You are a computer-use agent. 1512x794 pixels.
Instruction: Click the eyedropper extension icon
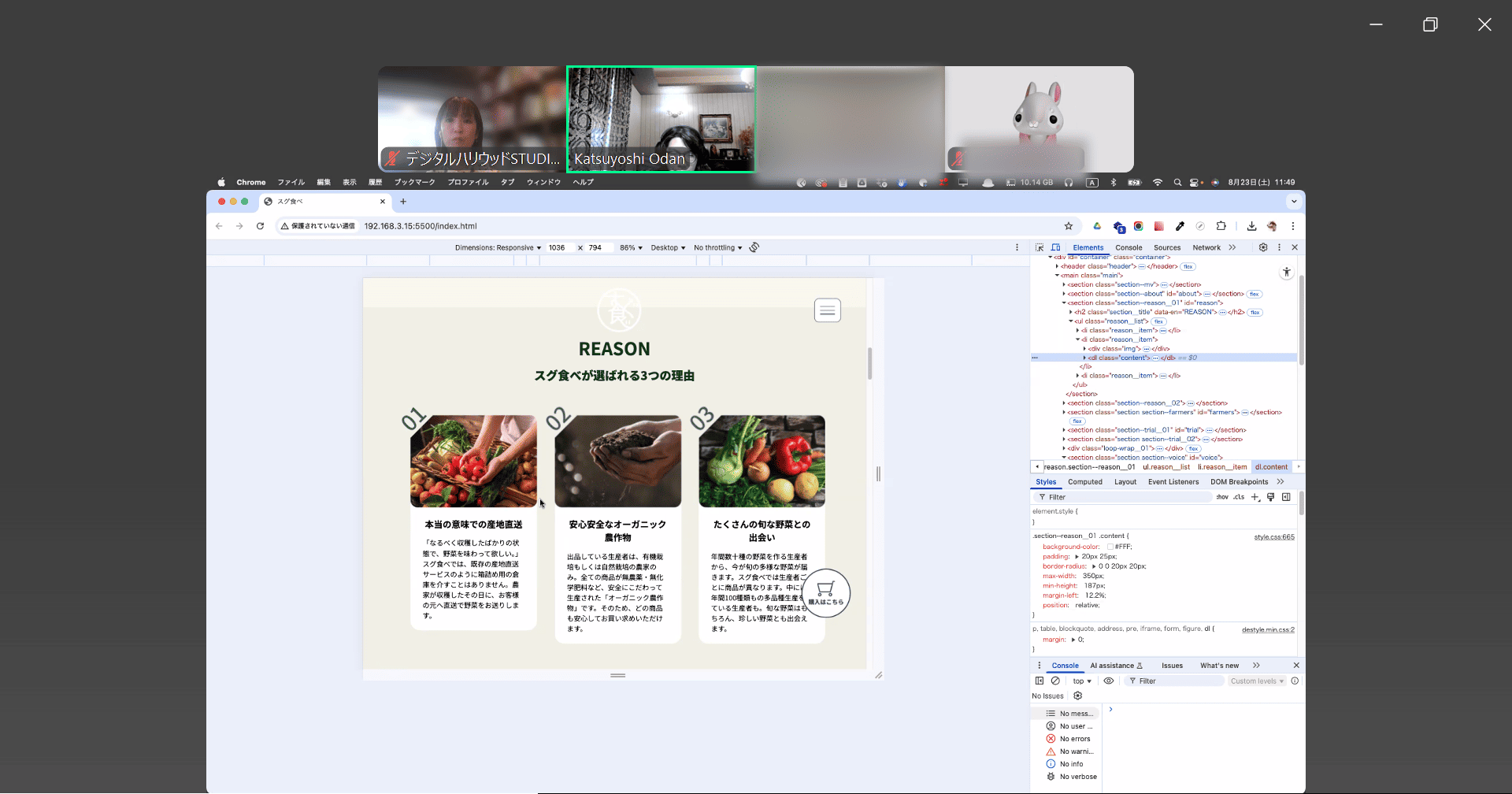[1180, 226]
